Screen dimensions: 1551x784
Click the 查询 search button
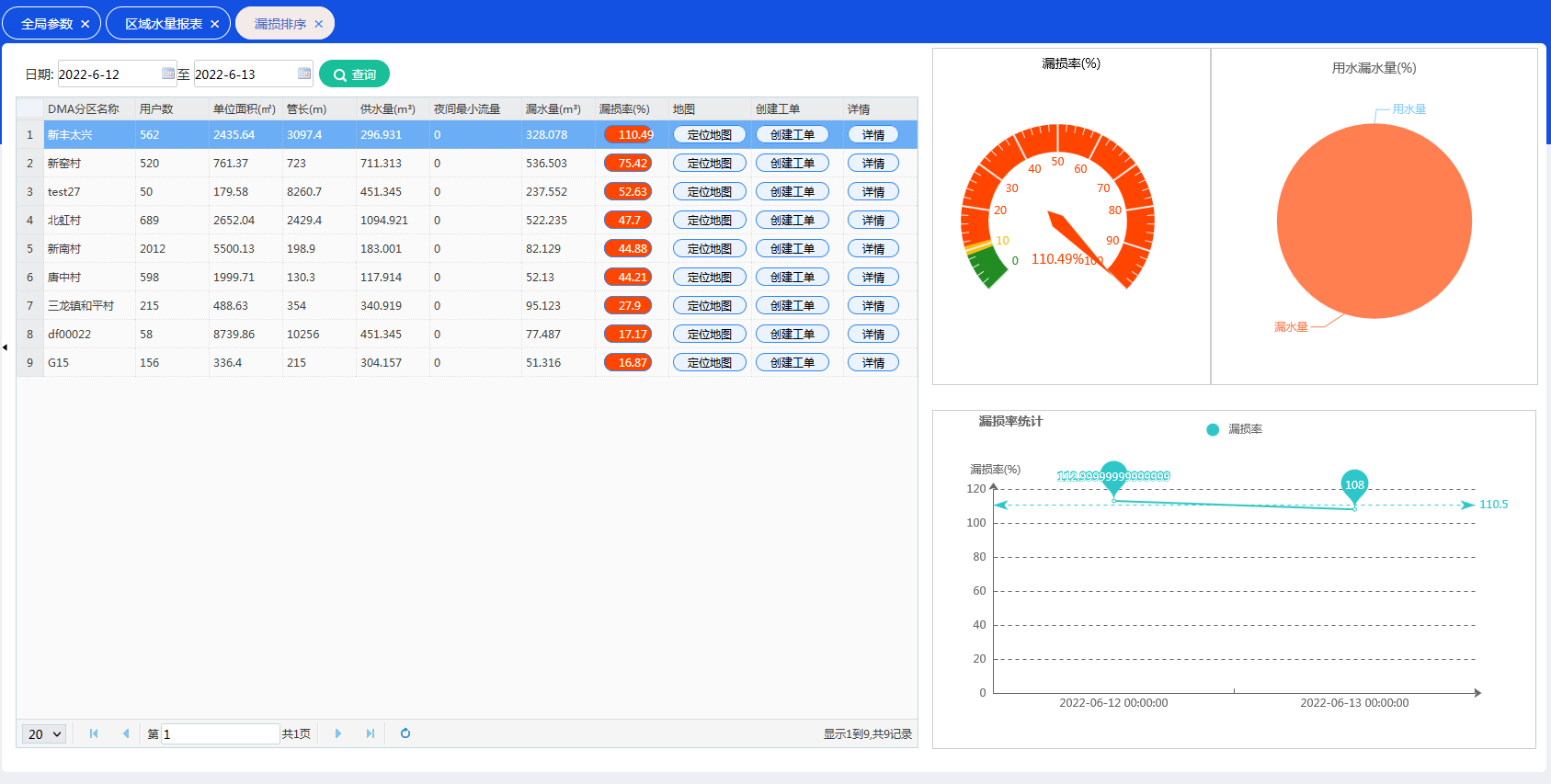click(354, 74)
